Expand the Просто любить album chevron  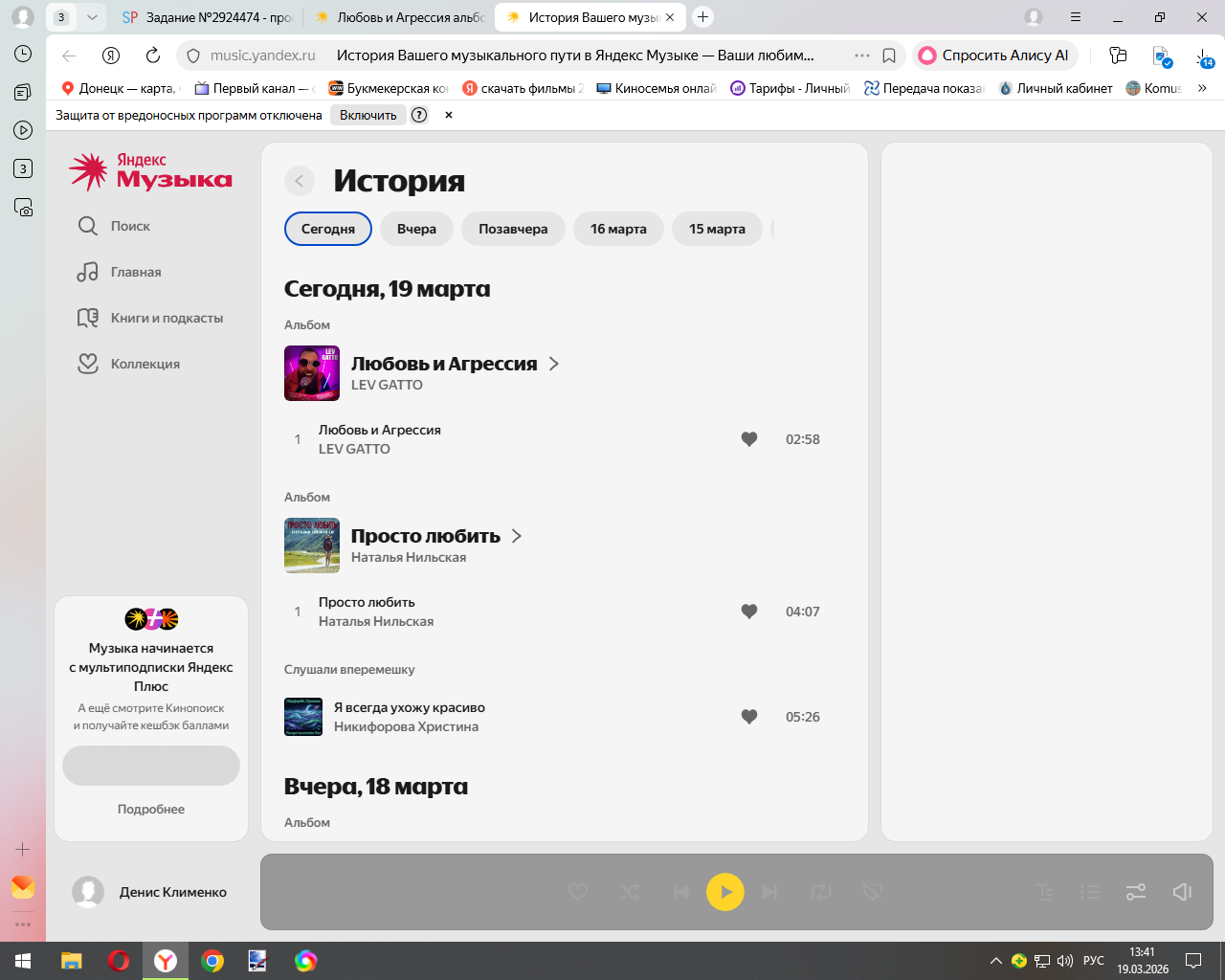pyautogui.click(x=517, y=536)
